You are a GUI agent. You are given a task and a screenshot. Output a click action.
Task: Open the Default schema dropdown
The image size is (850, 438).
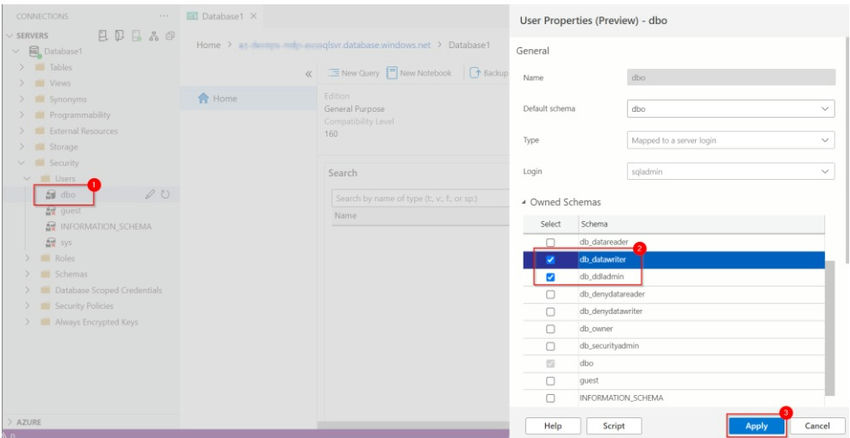coord(730,108)
